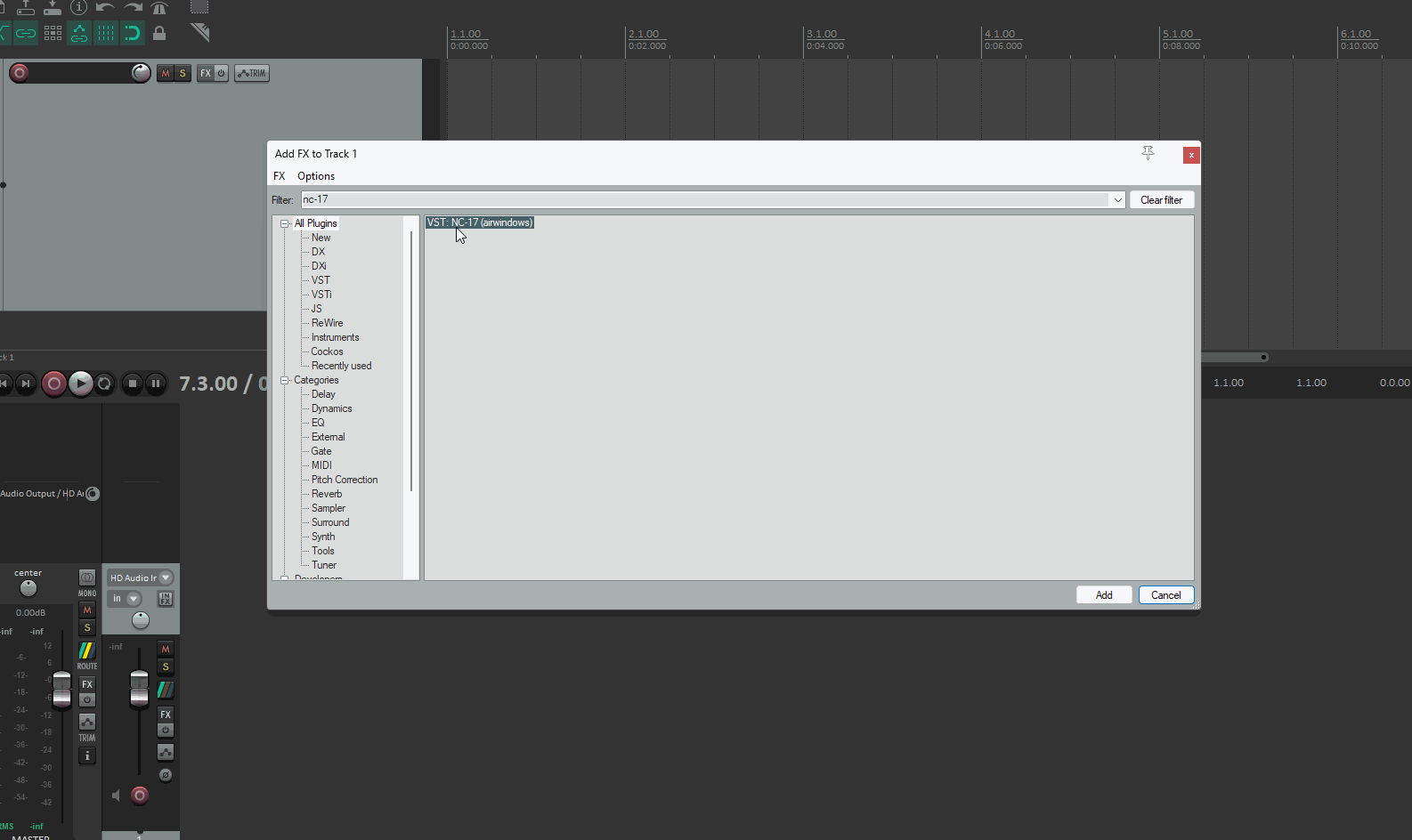1412x840 pixels.
Task: Open master track info i button
Action: (87, 755)
